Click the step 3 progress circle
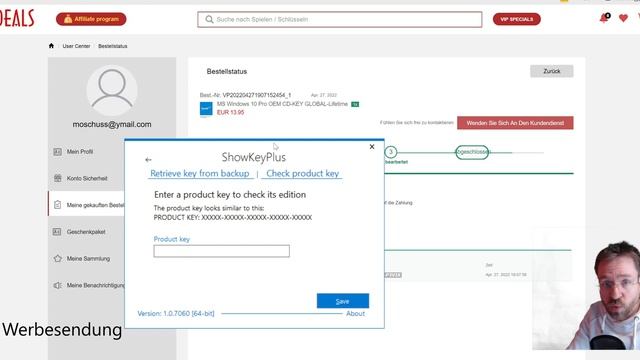This screenshot has height=360, width=640. pyautogui.click(x=391, y=152)
